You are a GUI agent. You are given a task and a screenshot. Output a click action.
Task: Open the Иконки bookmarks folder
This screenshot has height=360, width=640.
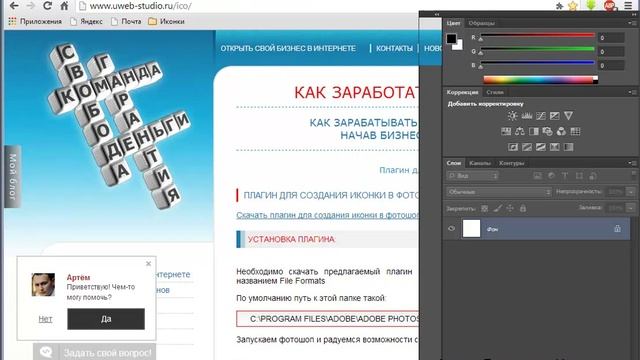click(167, 21)
